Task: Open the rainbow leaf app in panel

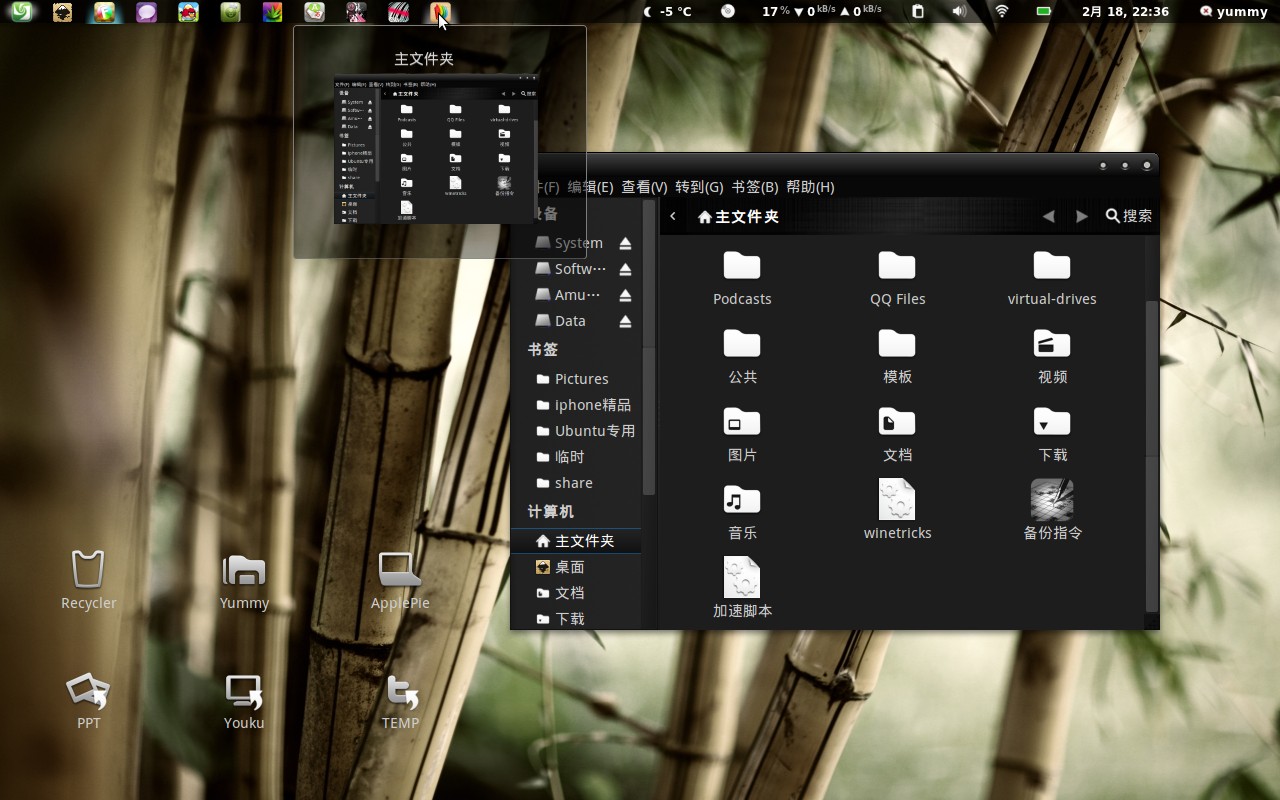Action: (272, 12)
